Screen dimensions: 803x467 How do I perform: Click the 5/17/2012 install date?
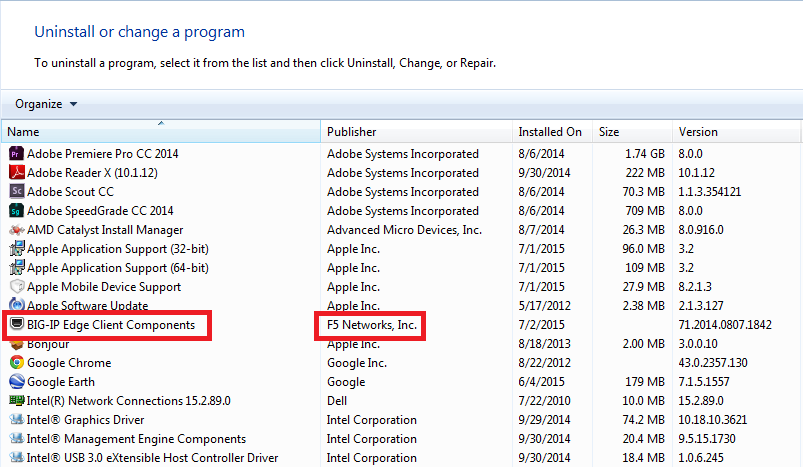(544, 306)
